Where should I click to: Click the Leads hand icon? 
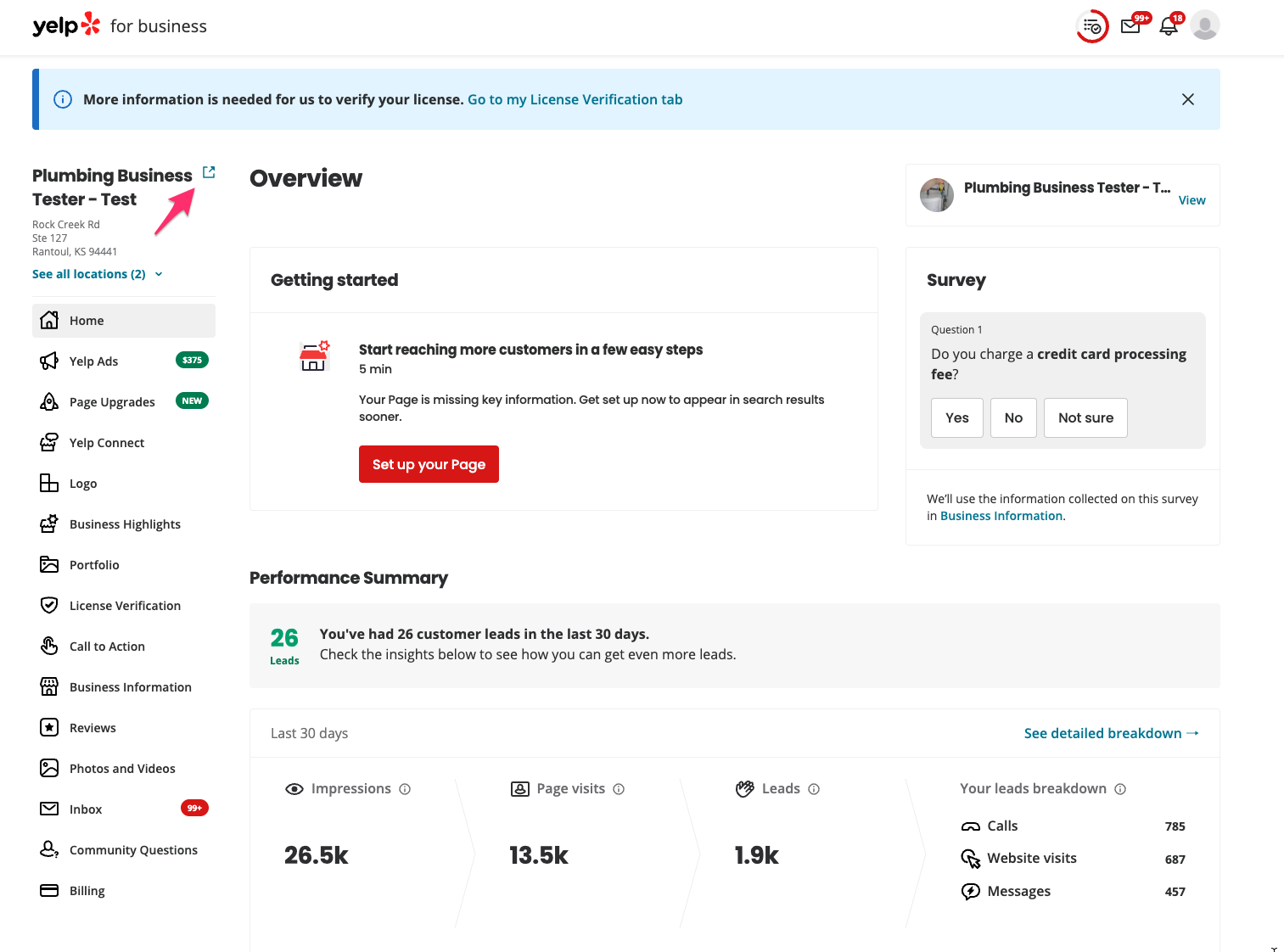point(745,789)
